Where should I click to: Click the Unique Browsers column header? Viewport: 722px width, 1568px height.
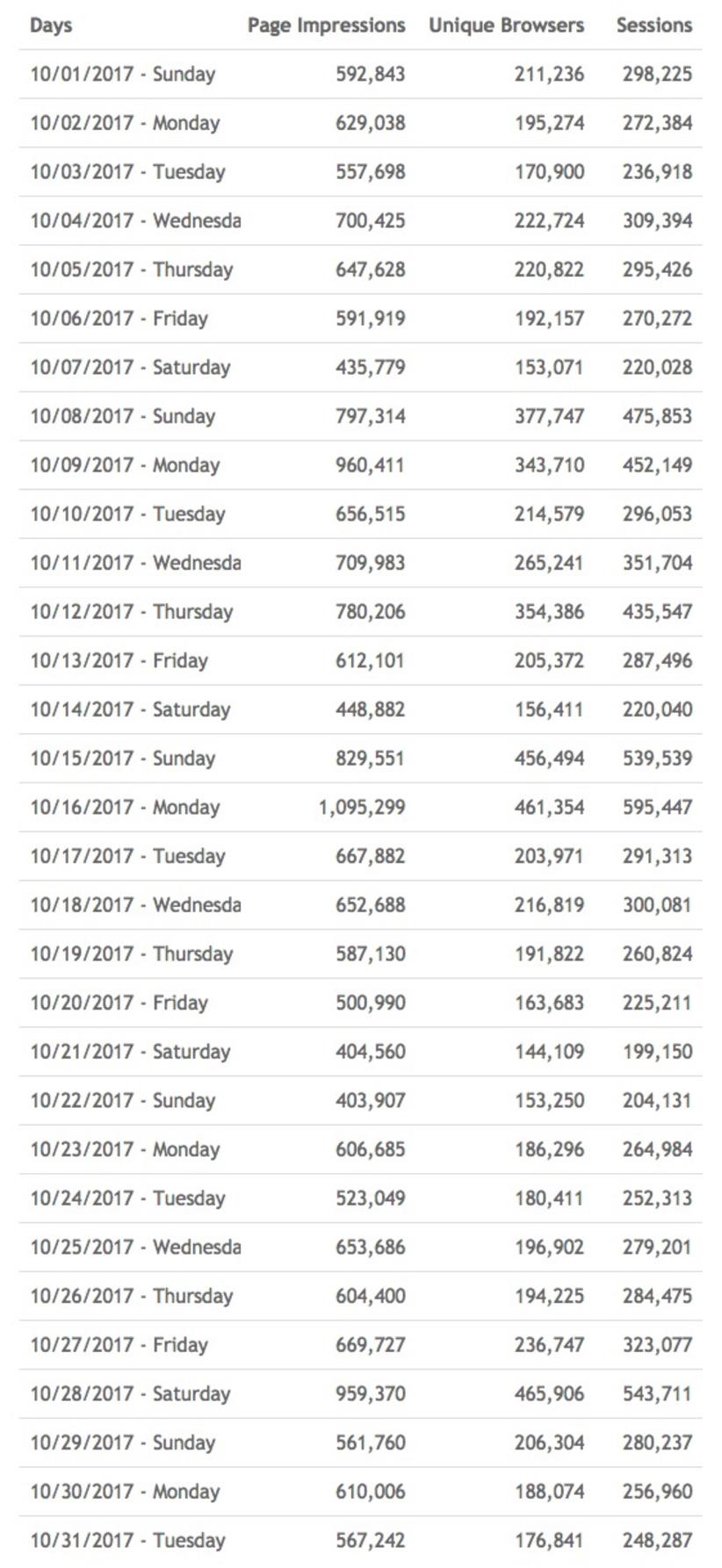tap(506, 25)
